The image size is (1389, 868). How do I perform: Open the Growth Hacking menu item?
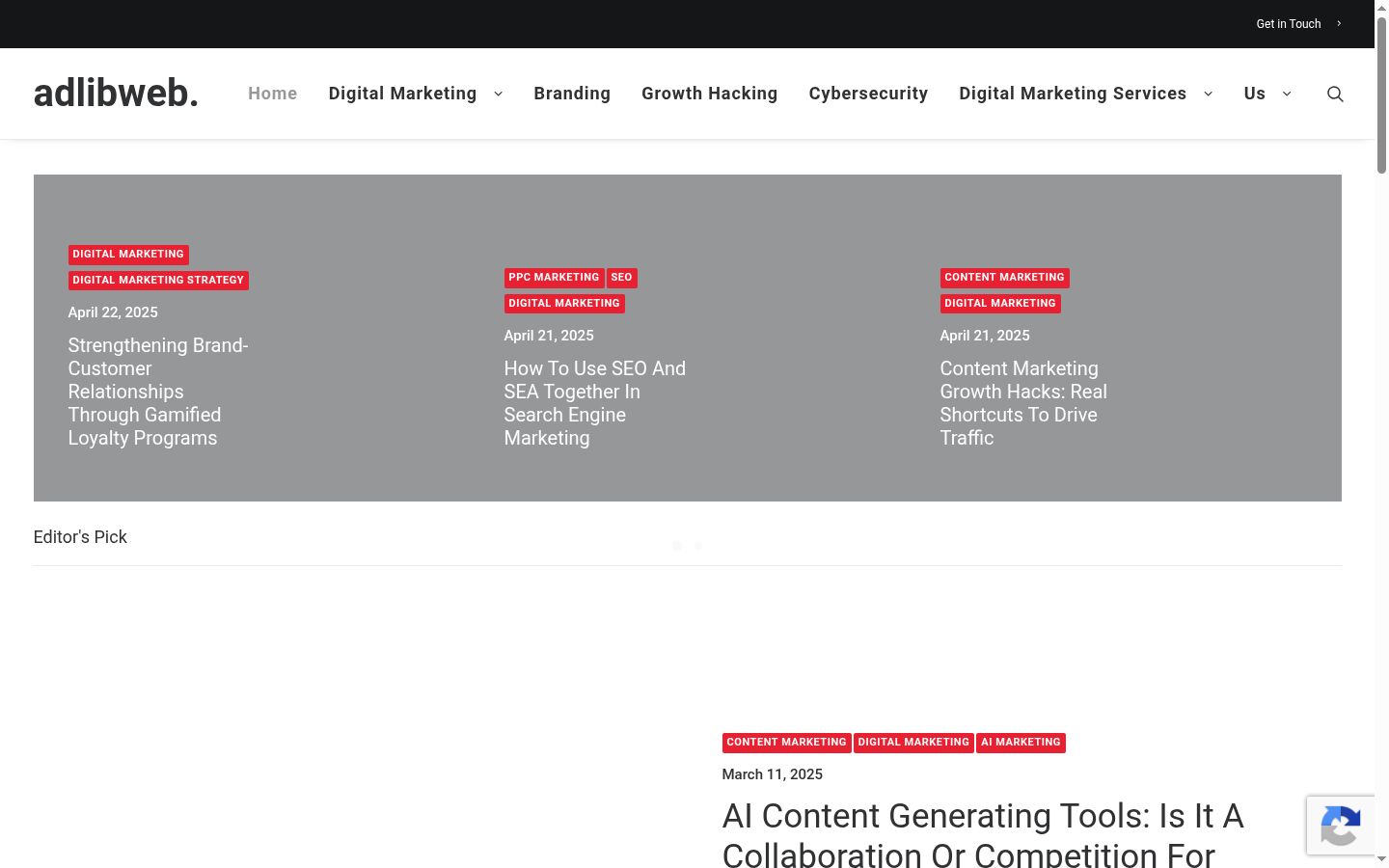pyautogui.click(x=709, y=94)
